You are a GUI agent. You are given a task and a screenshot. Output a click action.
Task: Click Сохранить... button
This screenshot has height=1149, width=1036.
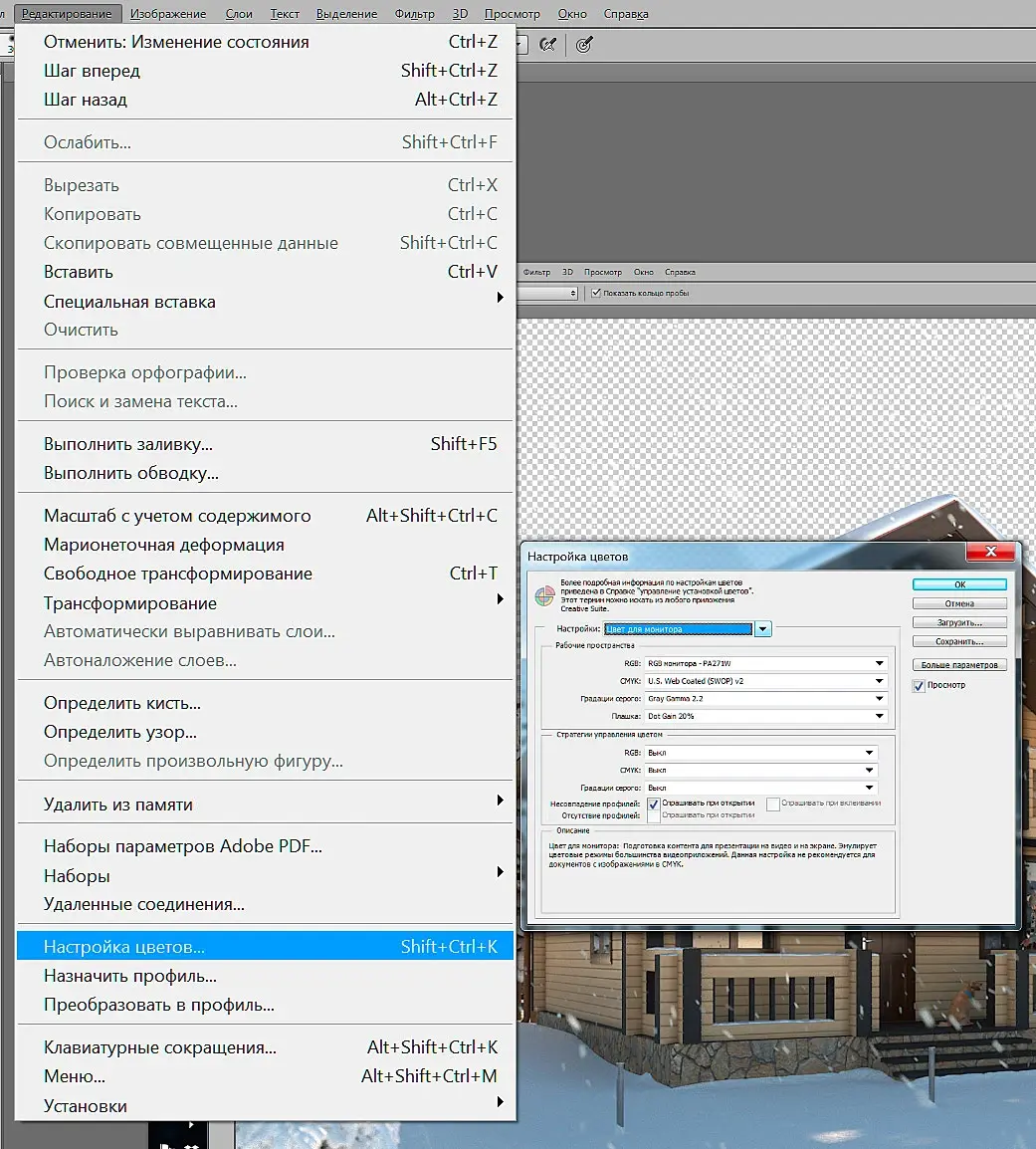click(x=959, y=642)
